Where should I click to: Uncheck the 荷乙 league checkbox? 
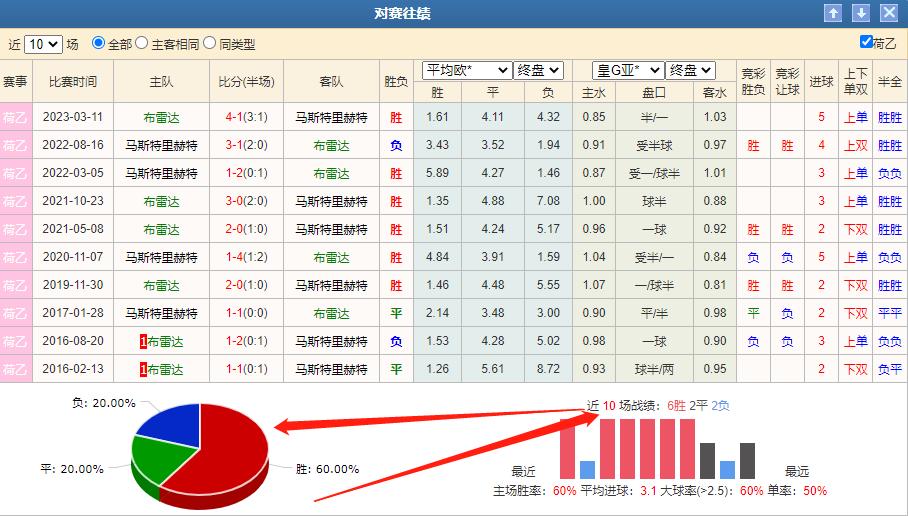pyautogui.click(x=866, y=42)
